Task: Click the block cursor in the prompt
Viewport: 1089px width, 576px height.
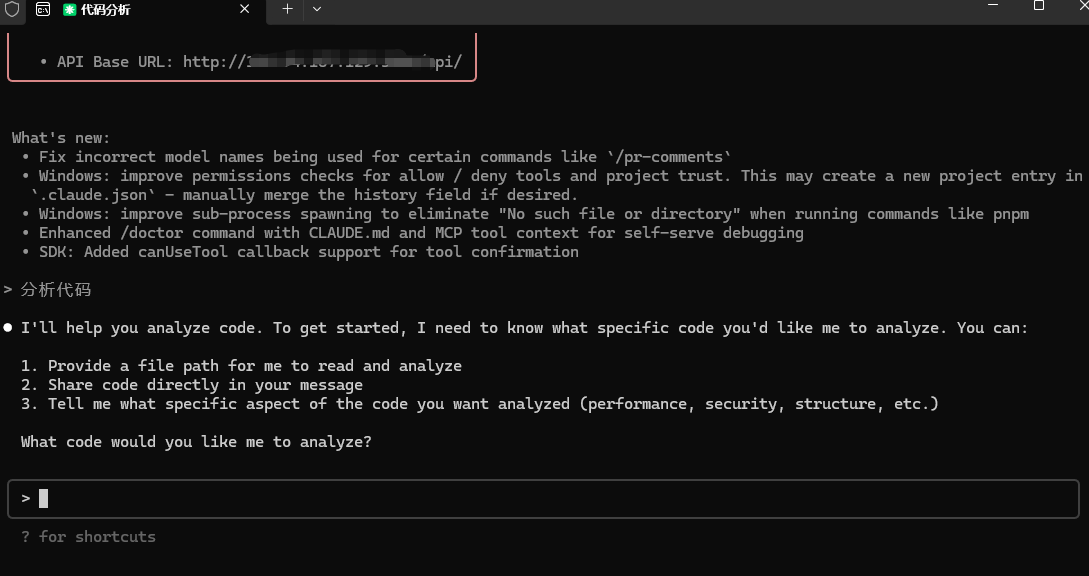Action: 43,498
